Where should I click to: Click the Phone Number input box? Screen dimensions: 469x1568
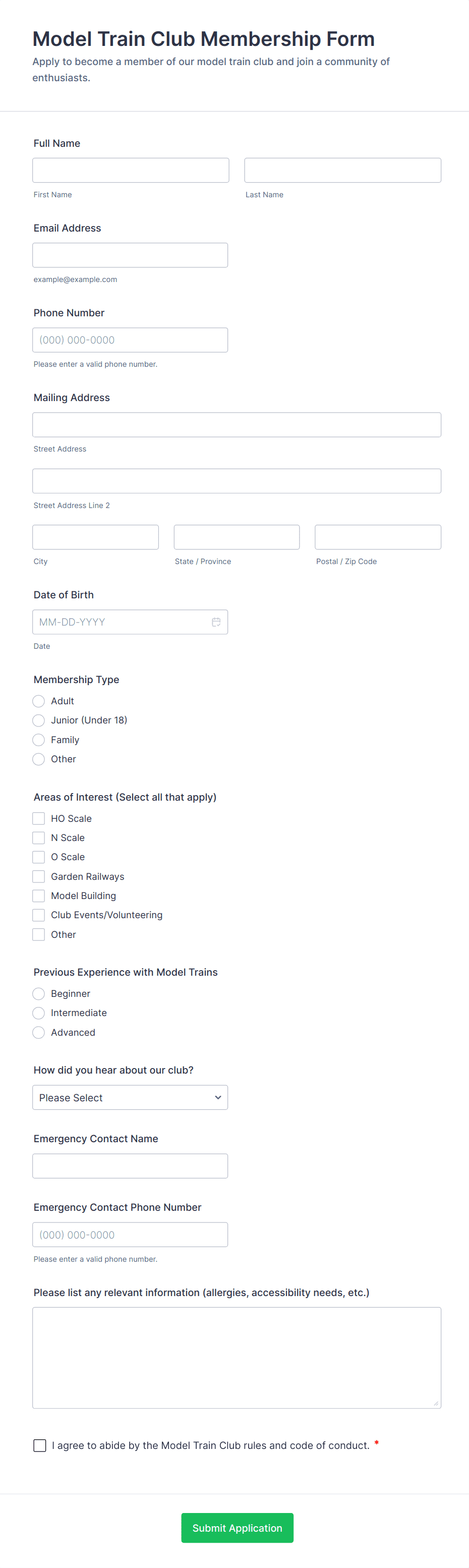click(130, 340)
